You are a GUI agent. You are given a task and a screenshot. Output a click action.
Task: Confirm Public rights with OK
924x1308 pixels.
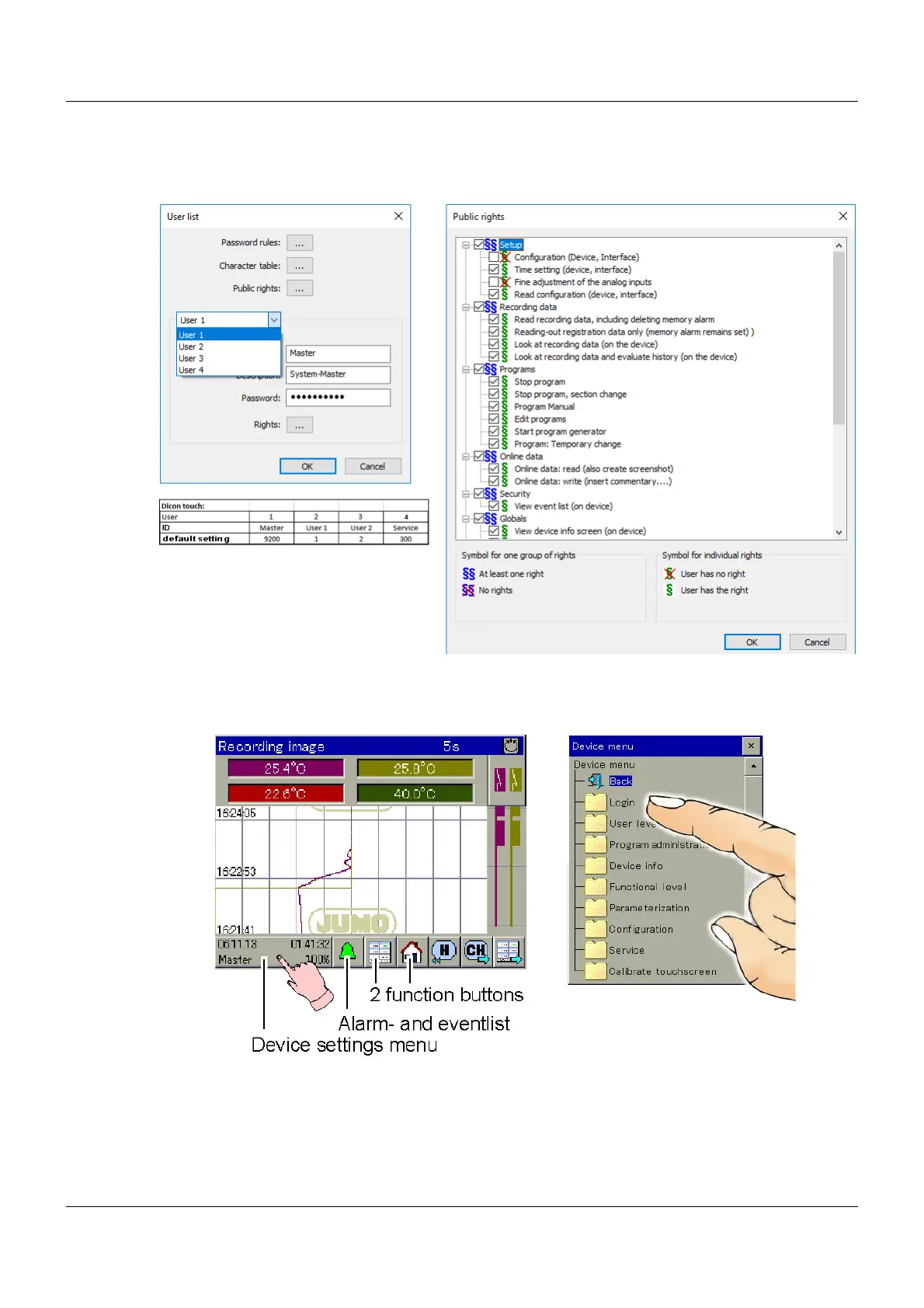pos(752,642)
